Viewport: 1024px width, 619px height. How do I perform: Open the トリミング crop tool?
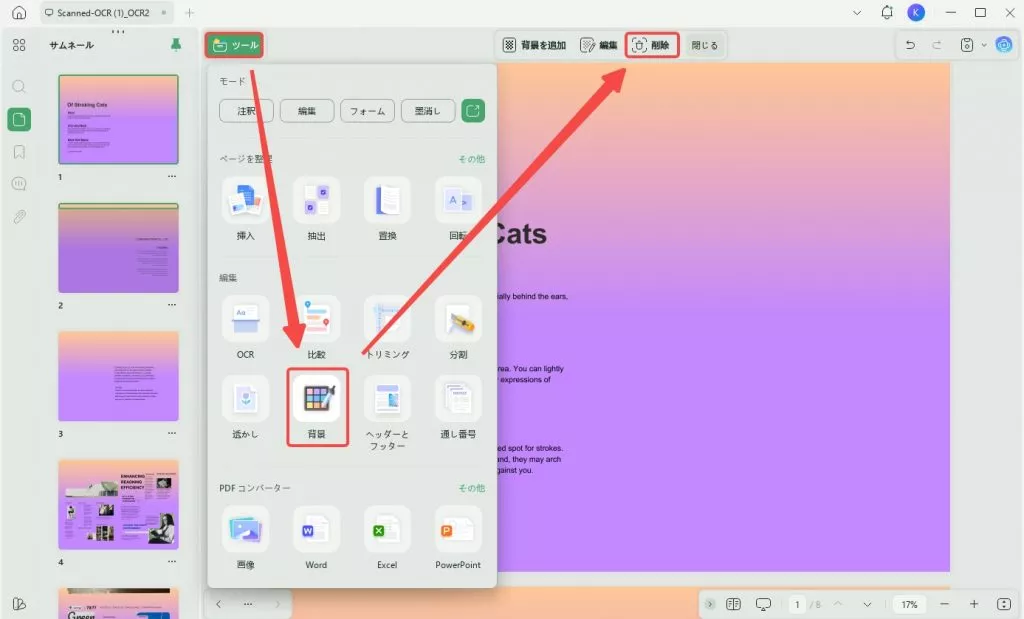click(x=387, y=328)
